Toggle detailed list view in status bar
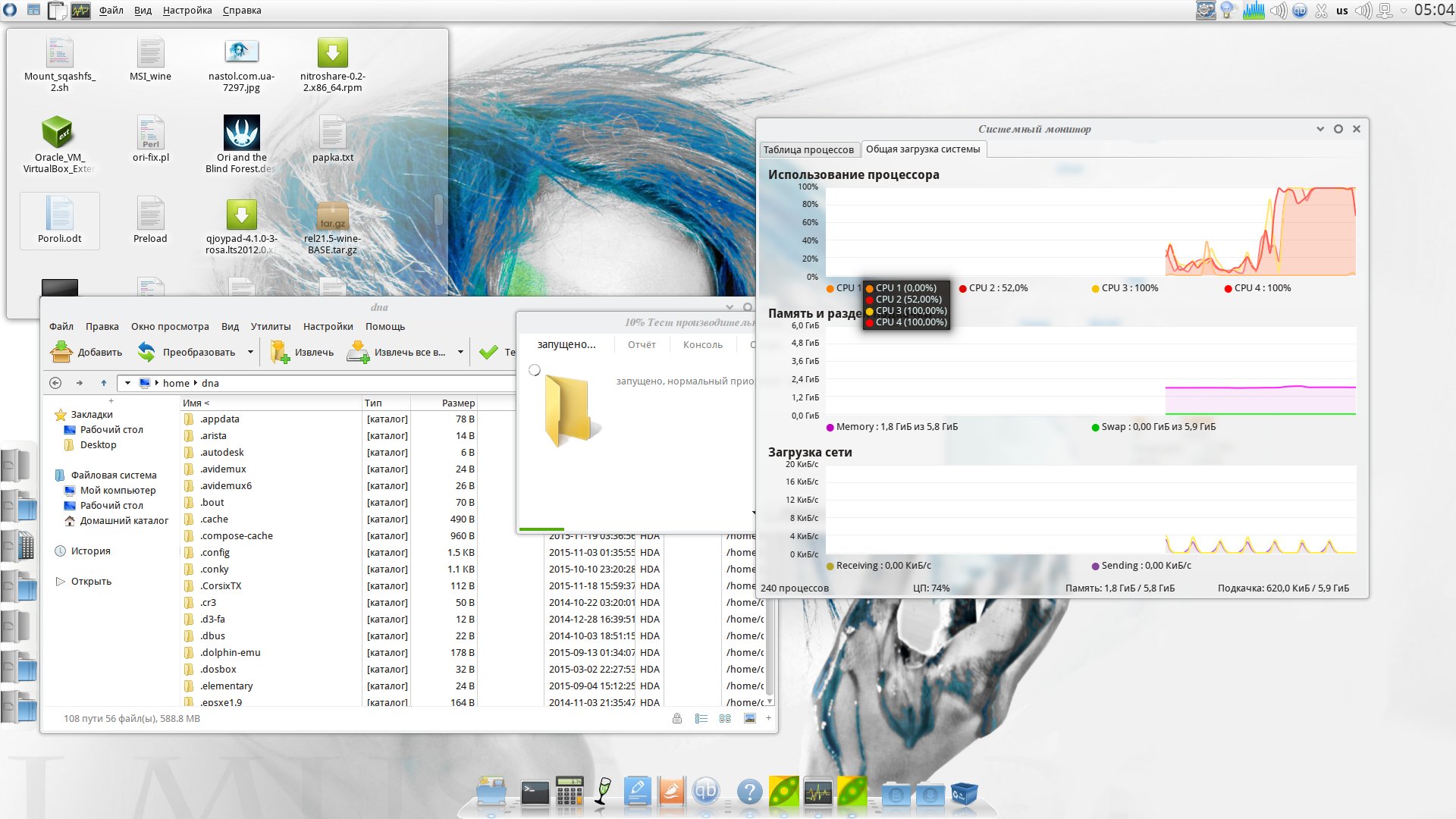This screenshot has width=1456, height=819. click(701, 718)
